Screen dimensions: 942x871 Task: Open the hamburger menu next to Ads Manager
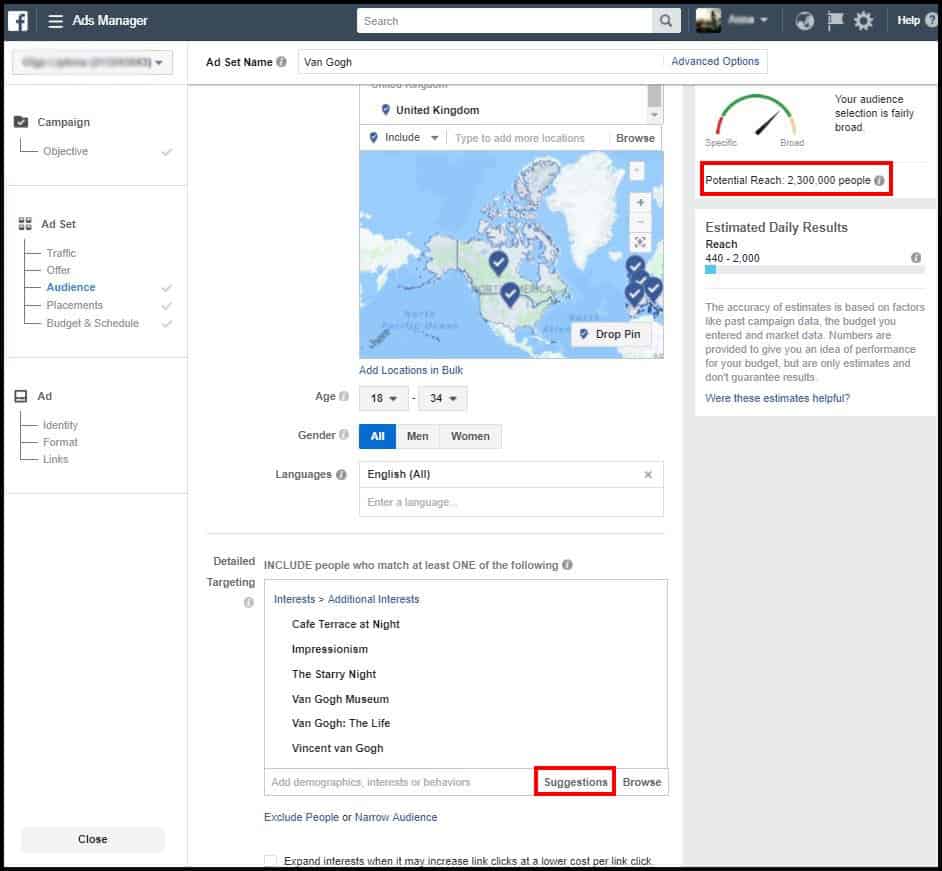(x=56, y=21)
